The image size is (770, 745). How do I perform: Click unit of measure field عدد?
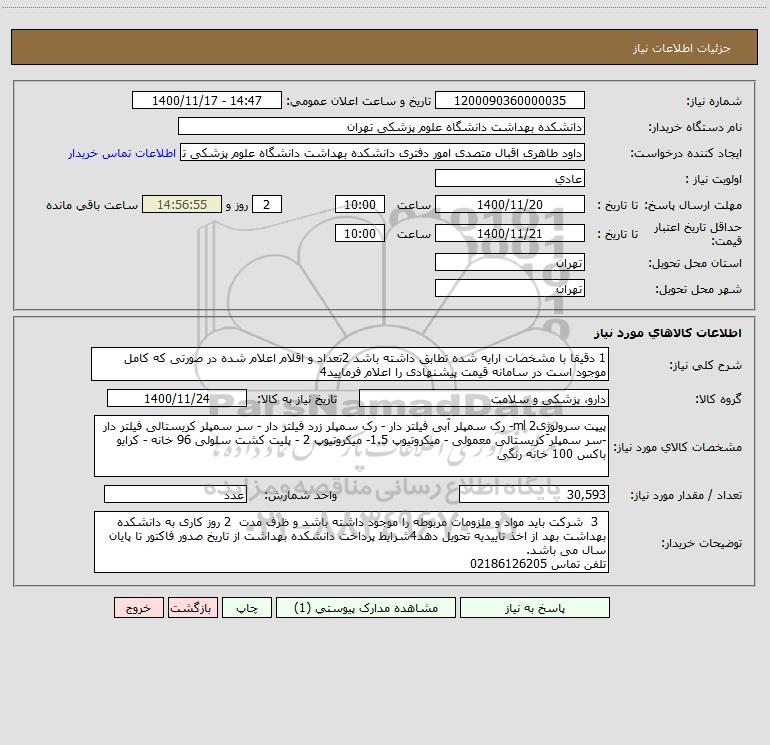pos(175,495)
